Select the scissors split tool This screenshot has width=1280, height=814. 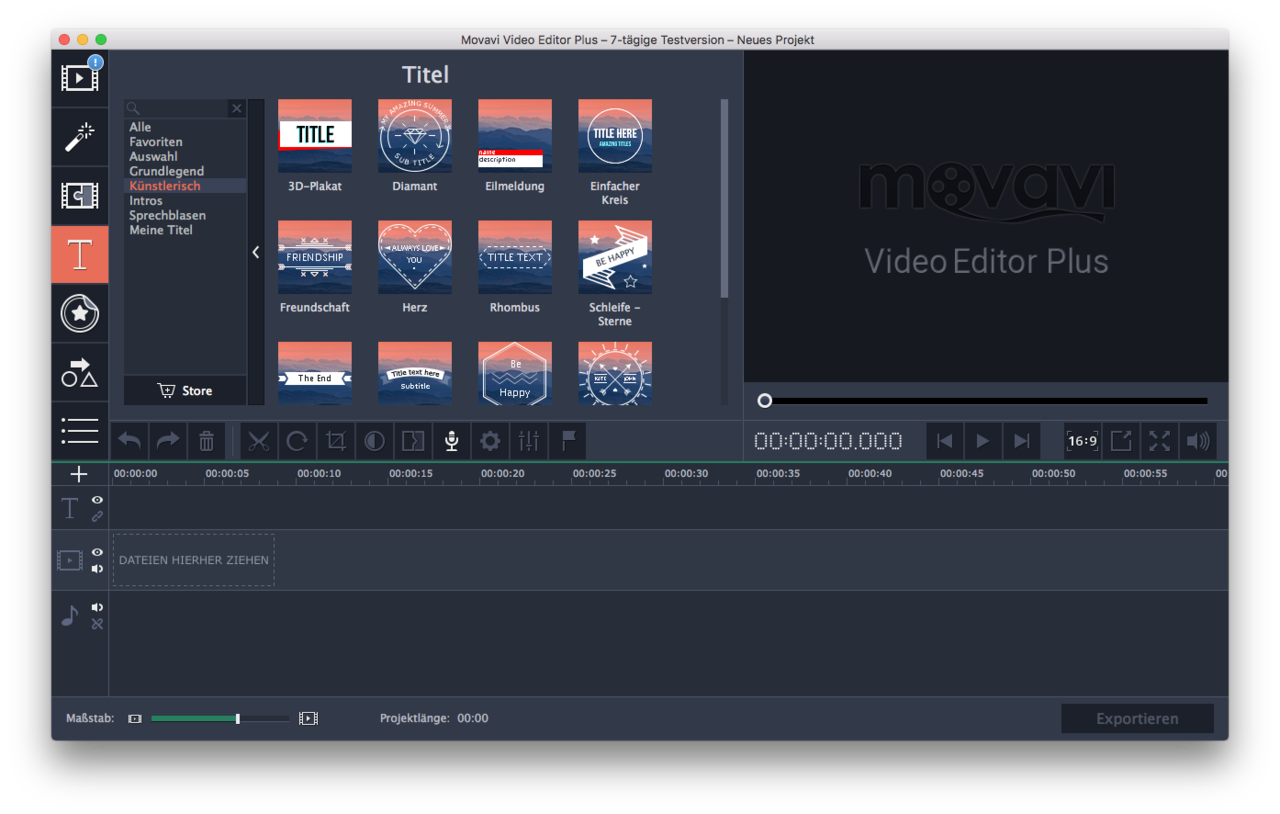[x=259, y=441]
